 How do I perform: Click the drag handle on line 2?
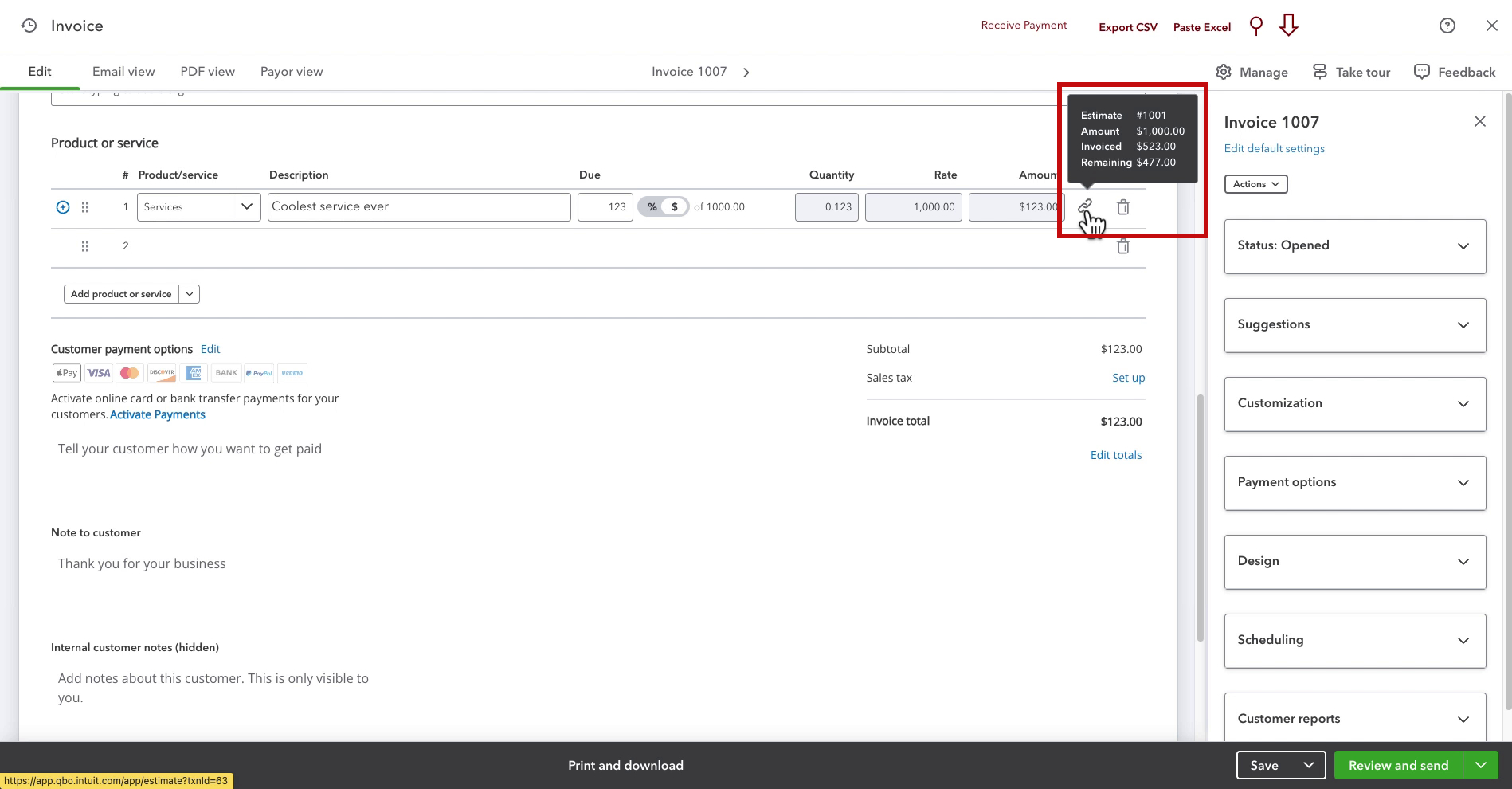[x=85, y=246]
